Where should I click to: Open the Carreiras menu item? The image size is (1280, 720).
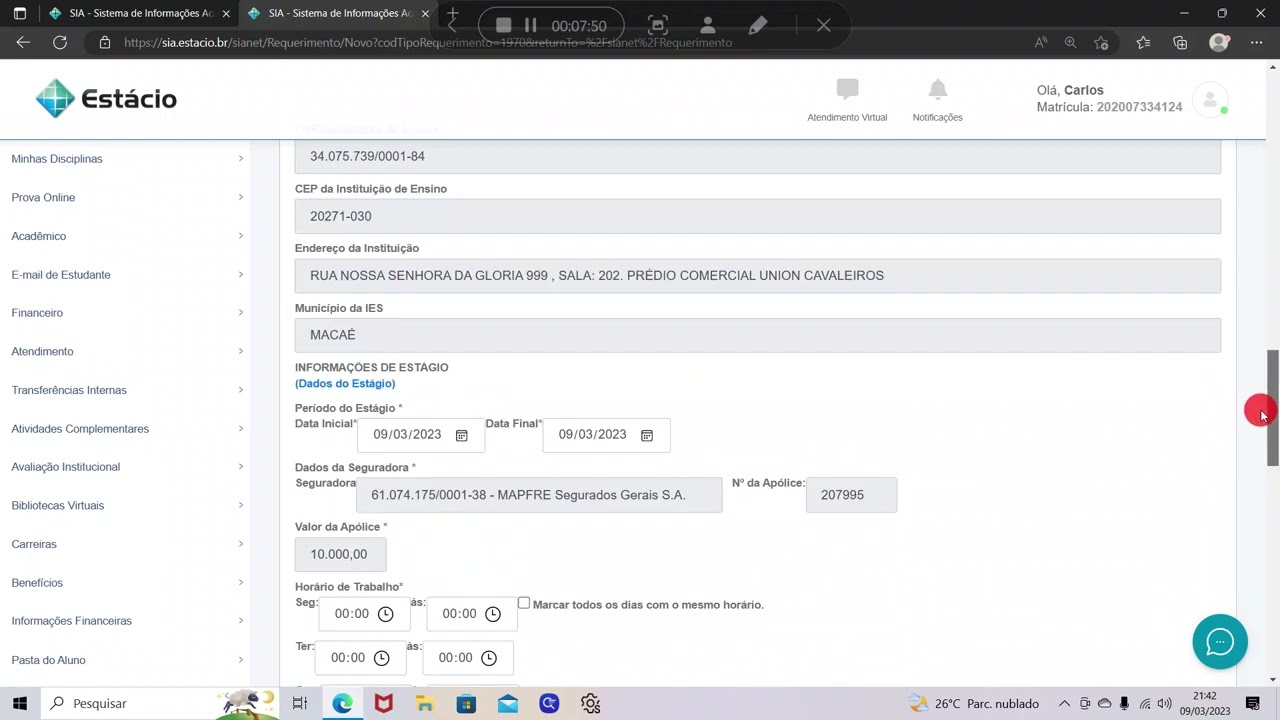point(127,544)
